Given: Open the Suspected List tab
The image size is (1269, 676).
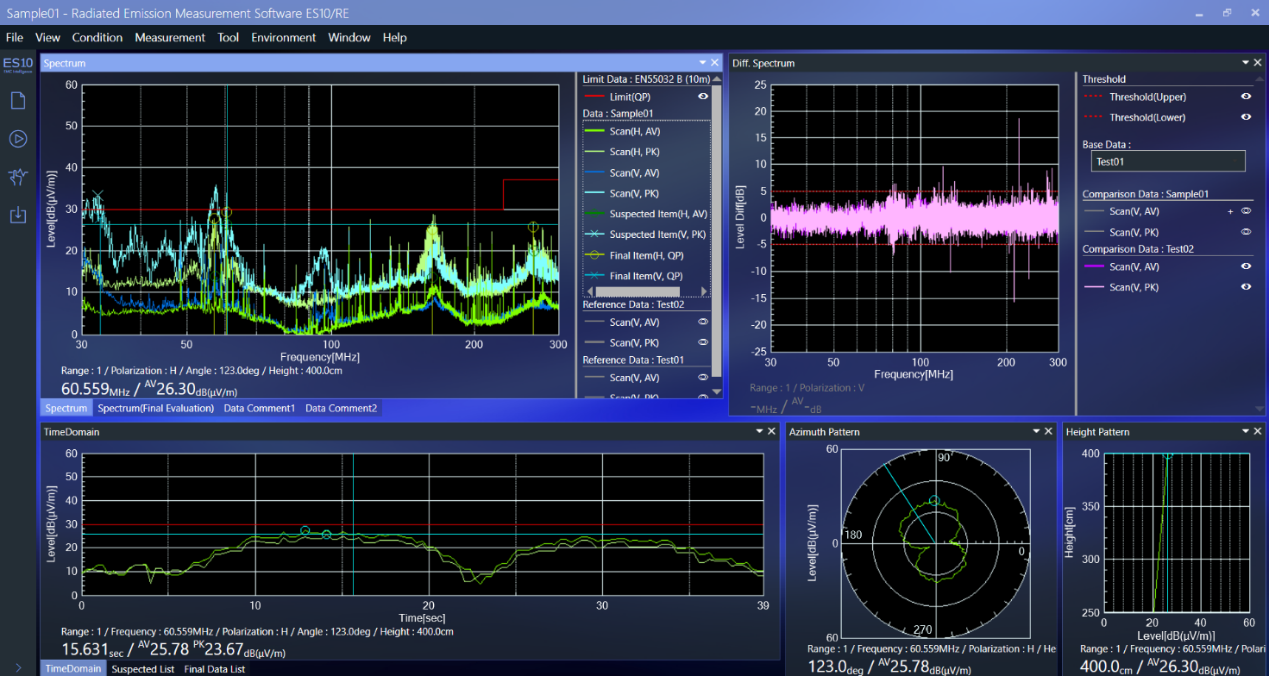Looking at the screenshot, I should point(143,669).
